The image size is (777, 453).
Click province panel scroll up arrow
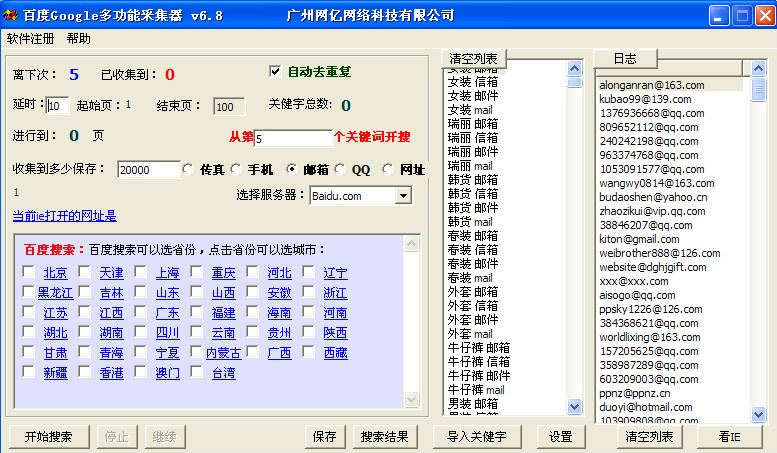pyautogui.click(x=411, y=243)
